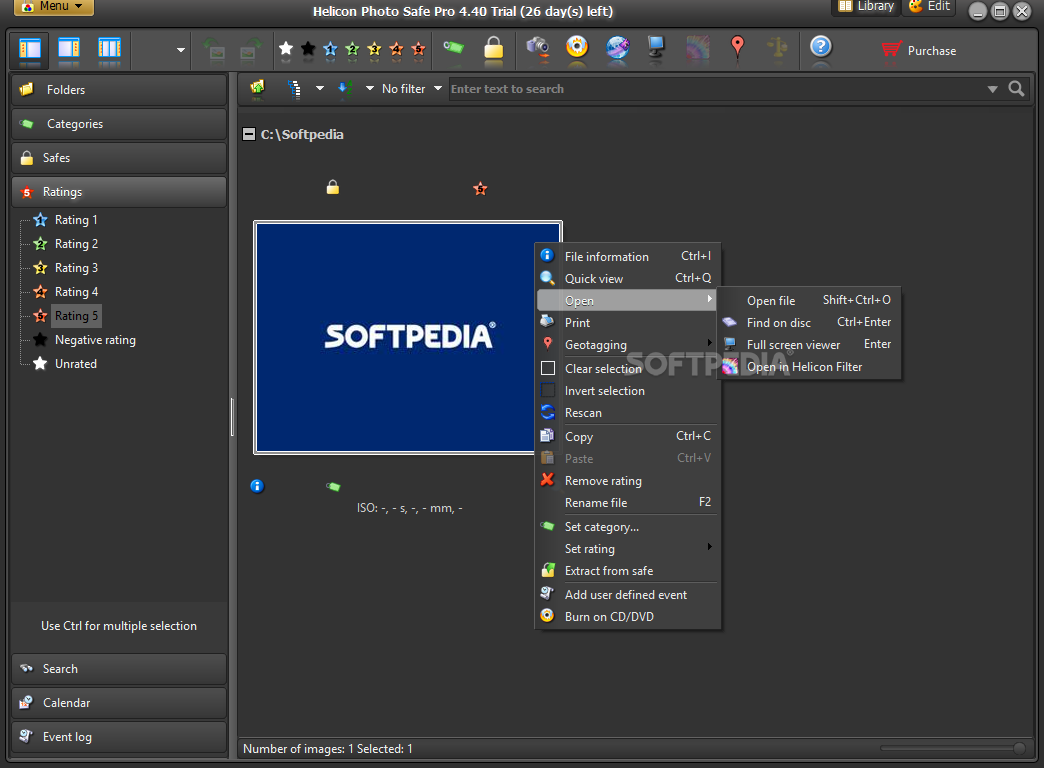Screen dimensions: 1044x768
Task: Click the Softpedia image thumbnail
Action: [x=407, y=337]
